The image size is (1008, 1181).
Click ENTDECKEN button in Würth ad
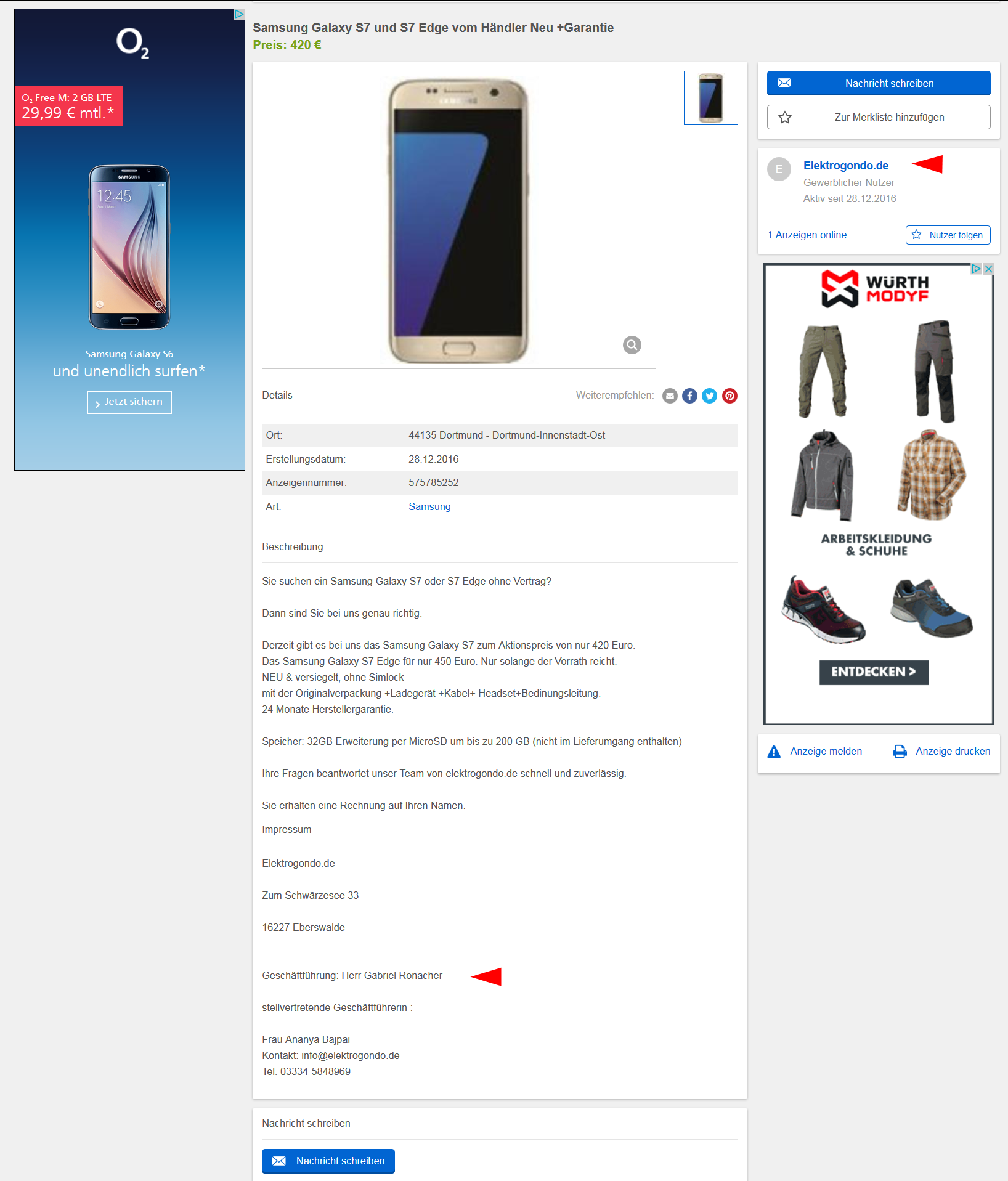point(874,672)
